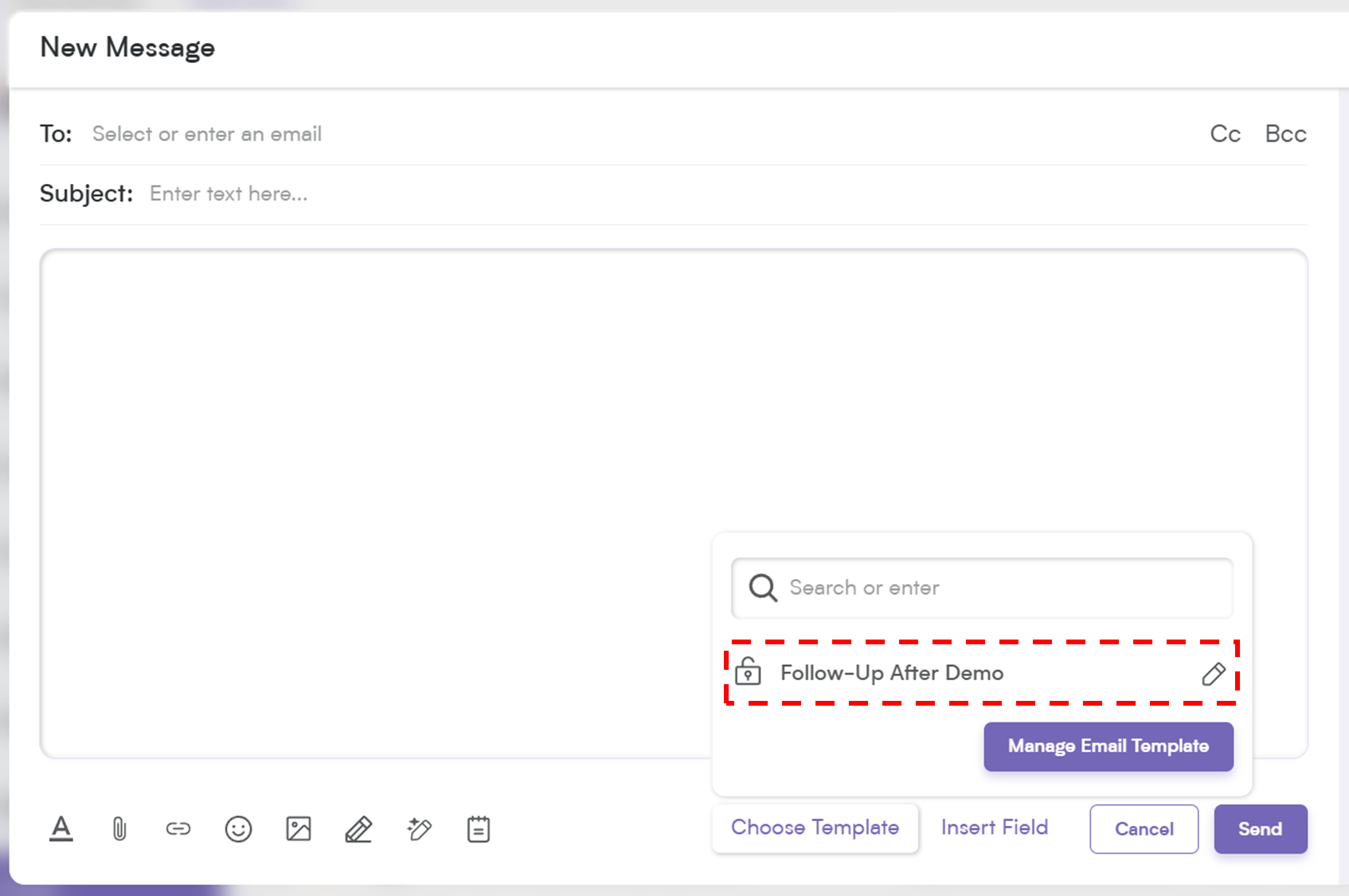Insert a hyperlink using the link icon
1349x896 pixels.
click(x=178, y=829)
